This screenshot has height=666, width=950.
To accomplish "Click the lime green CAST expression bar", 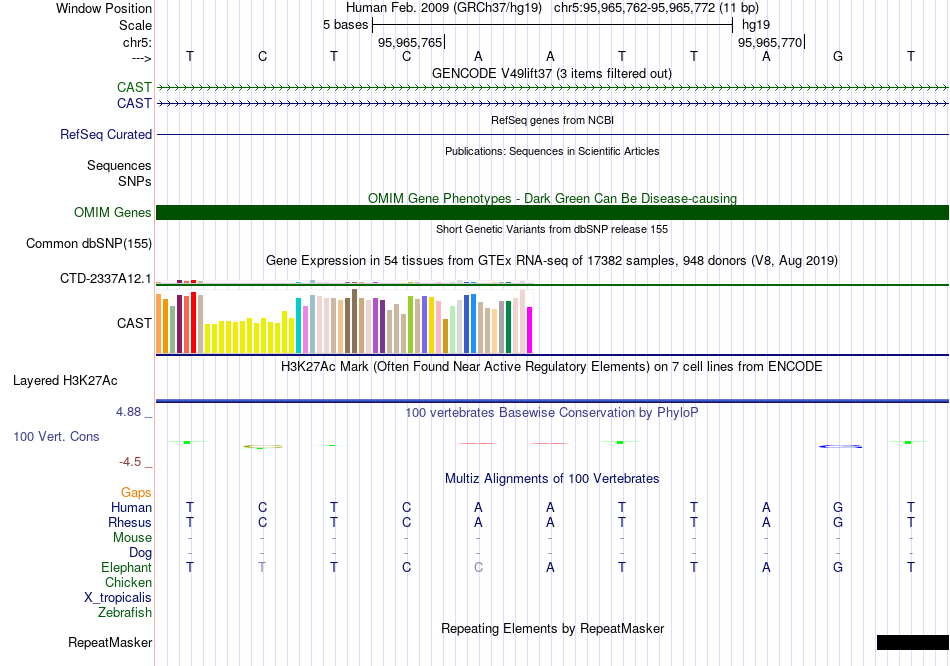I will tap(410, 324).
